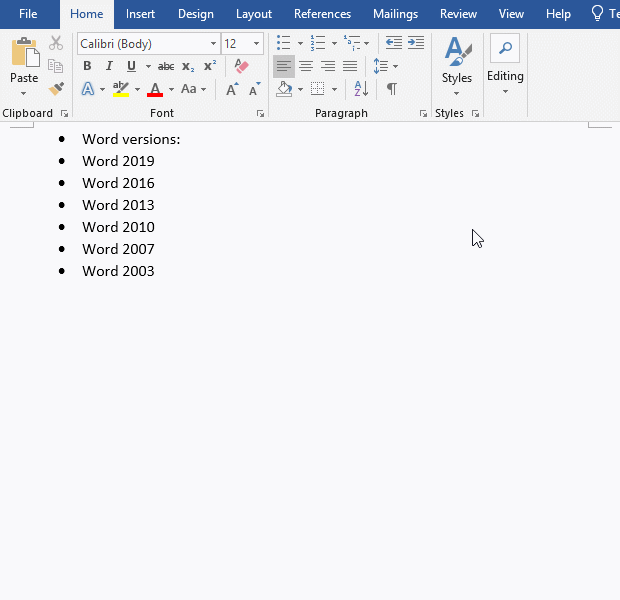This screenshot has width=620, height=600.
Task: Open the numbering library dropdown arrow
Action: pyautogui.click(x=334, y=44)
